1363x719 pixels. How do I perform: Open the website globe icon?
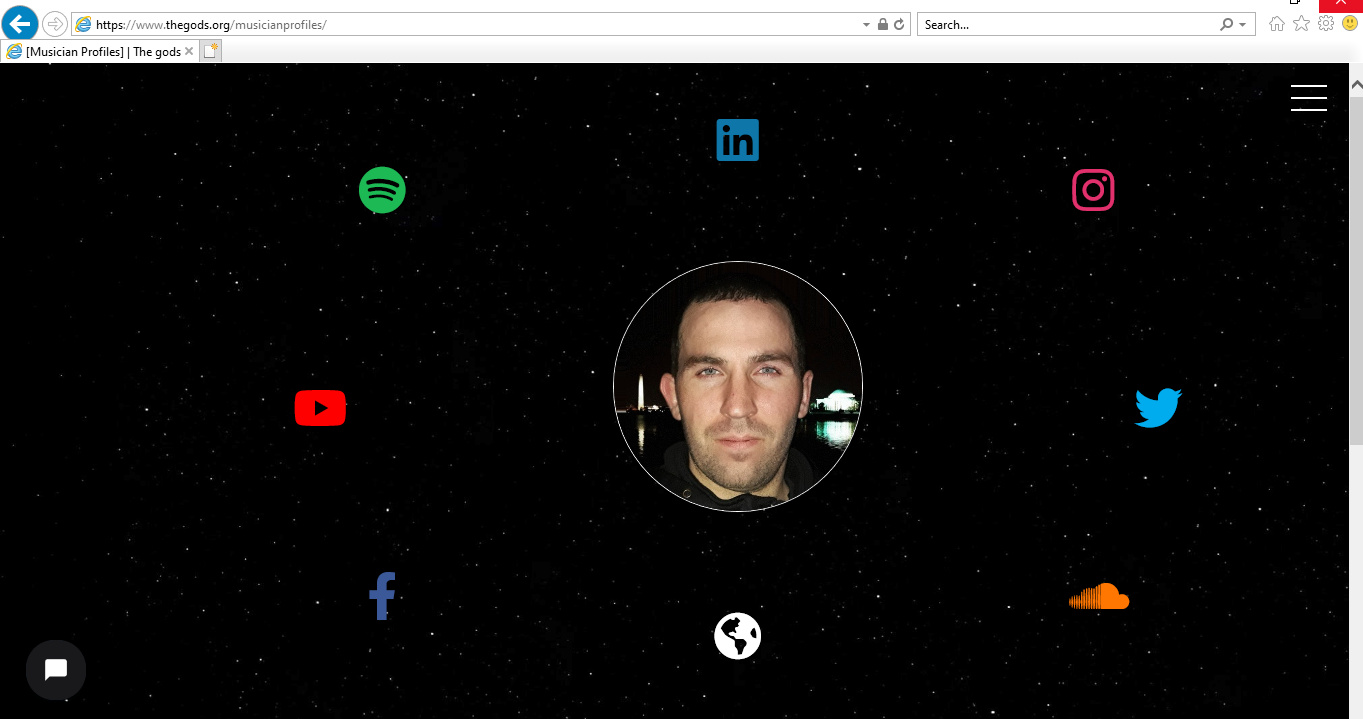click(x=738, y=636)
